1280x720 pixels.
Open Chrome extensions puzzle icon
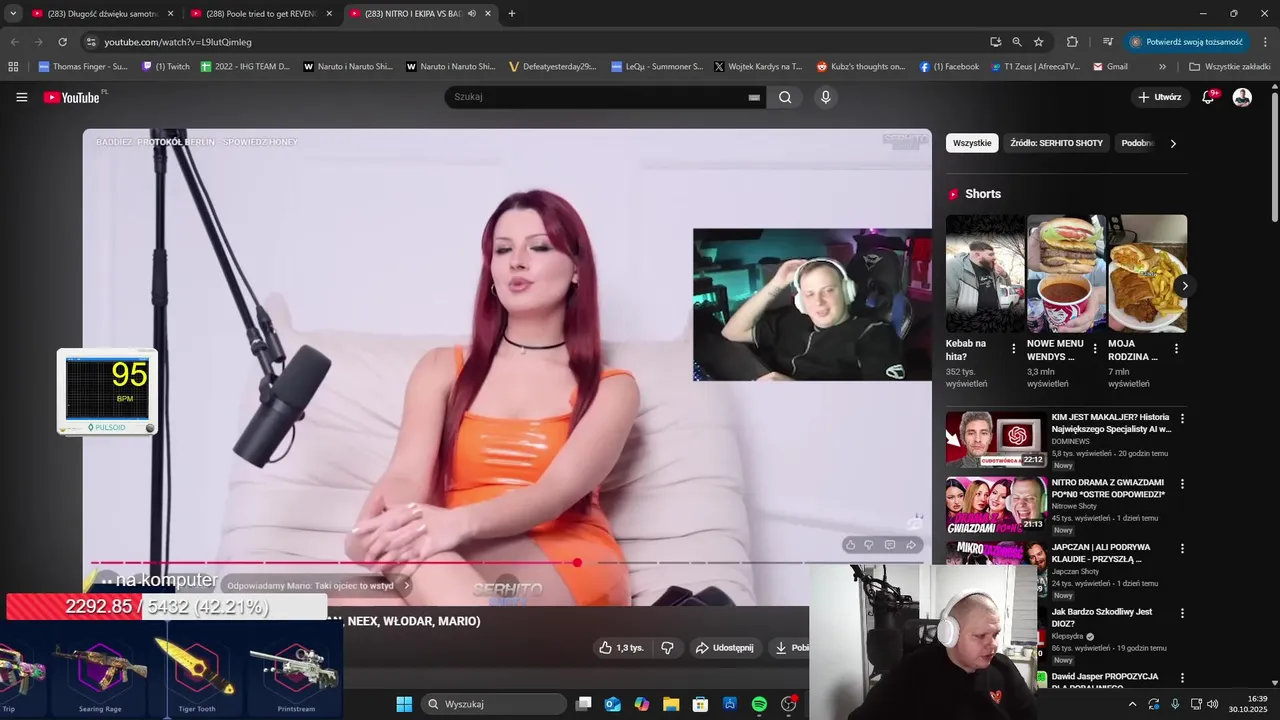click(x=1072, y=42)
